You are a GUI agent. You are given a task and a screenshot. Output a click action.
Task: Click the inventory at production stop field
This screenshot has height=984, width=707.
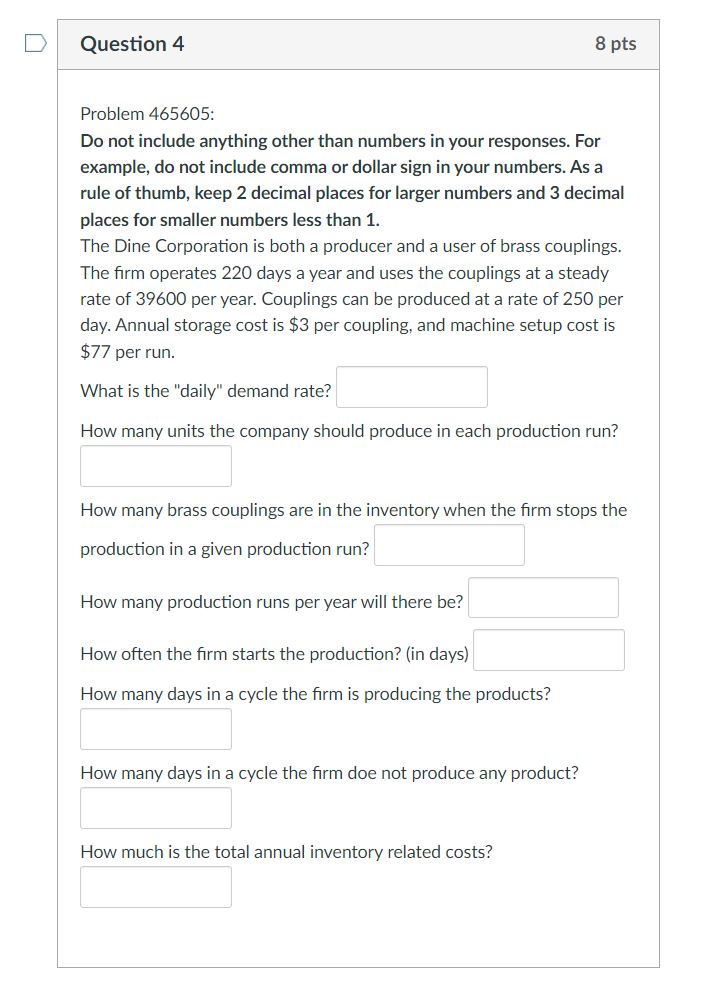pyautogui.click(x=448, y=543)
